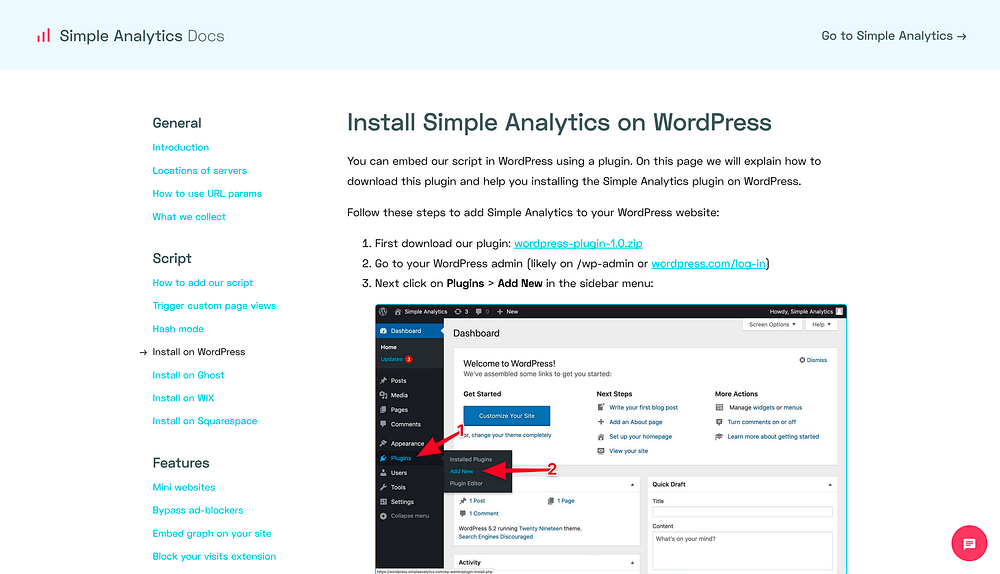Download wordpress-plugin-1.0.zip
Screen dimensions: 1000x574
(x=578, y=243)
